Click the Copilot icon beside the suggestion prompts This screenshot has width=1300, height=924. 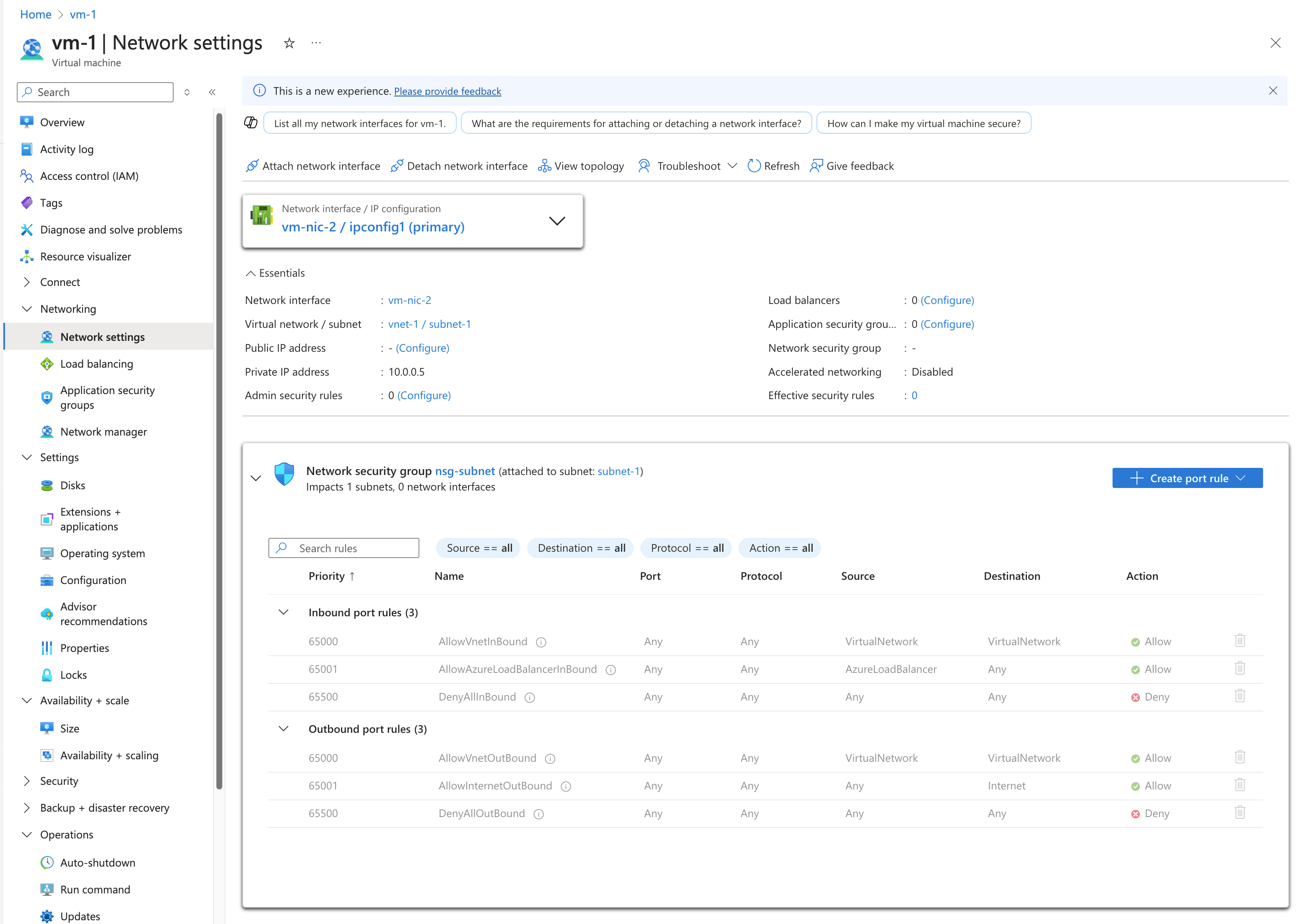250,122
